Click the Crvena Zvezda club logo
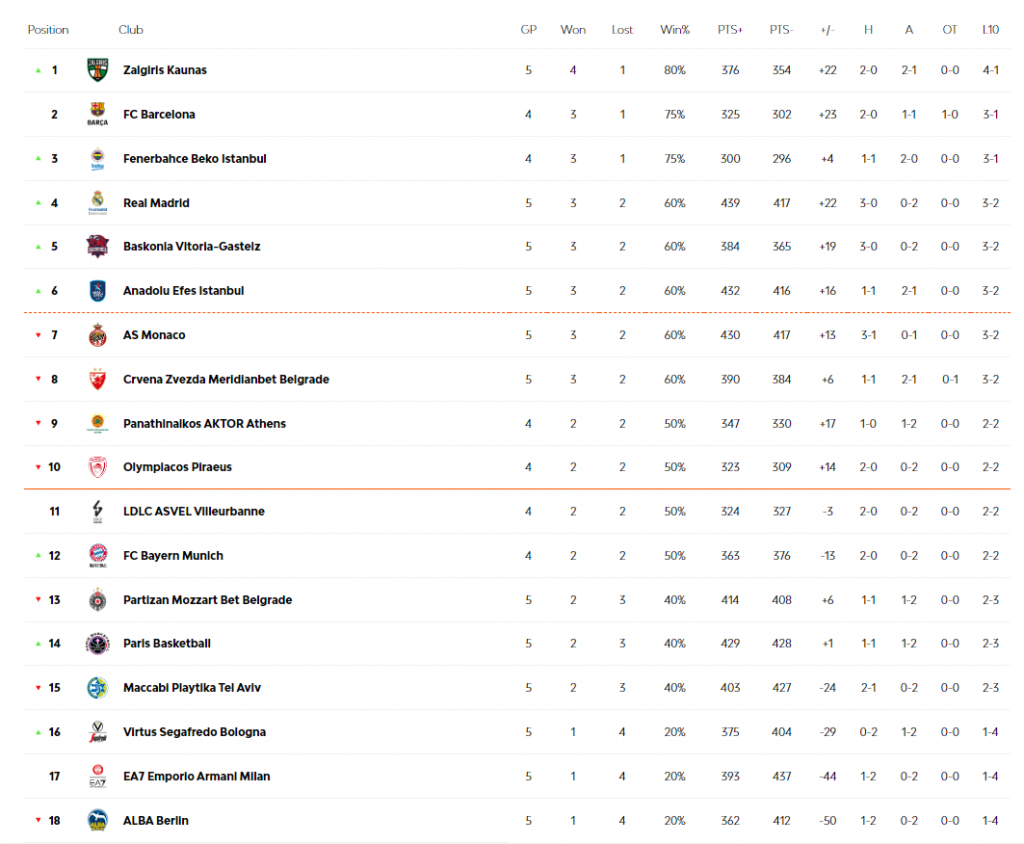Image resolution: width=1024 pixels, height=844 pixels. [x=97, y=379]
